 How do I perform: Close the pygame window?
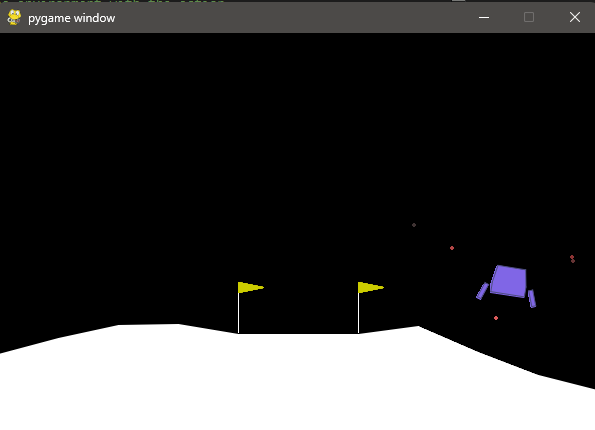tap(575, 17)
